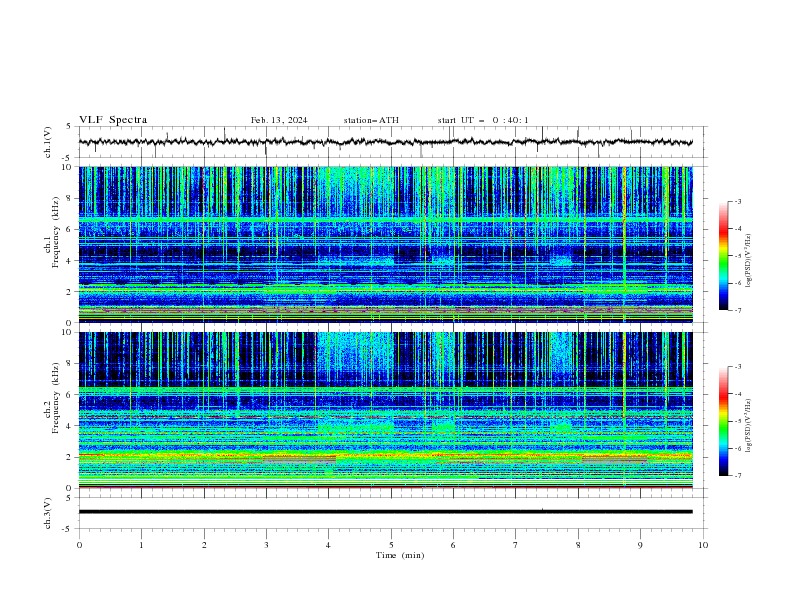Click time axis tick label "4"
792x612 pixels.
tap(328, 545)
